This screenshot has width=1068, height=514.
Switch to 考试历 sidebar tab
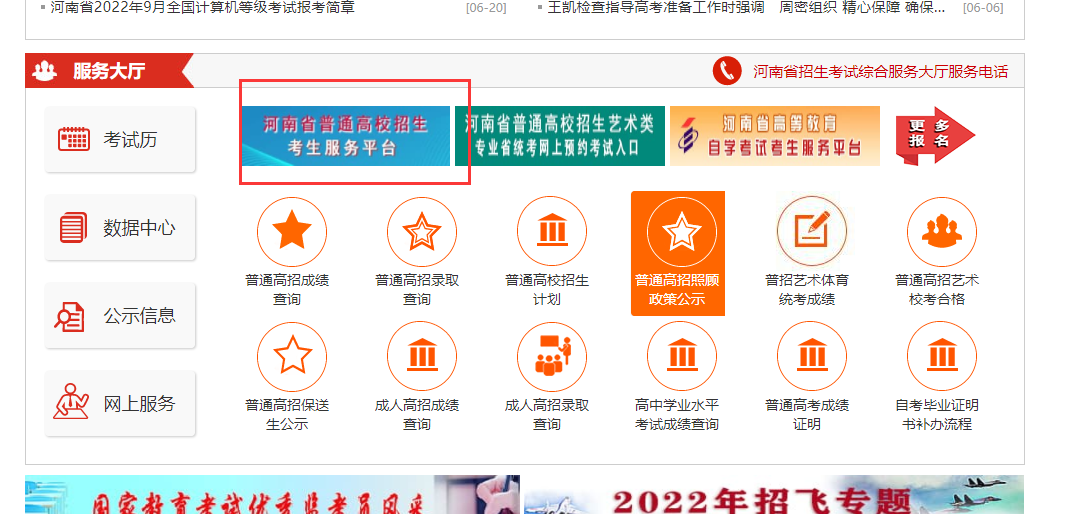[120, 140]
